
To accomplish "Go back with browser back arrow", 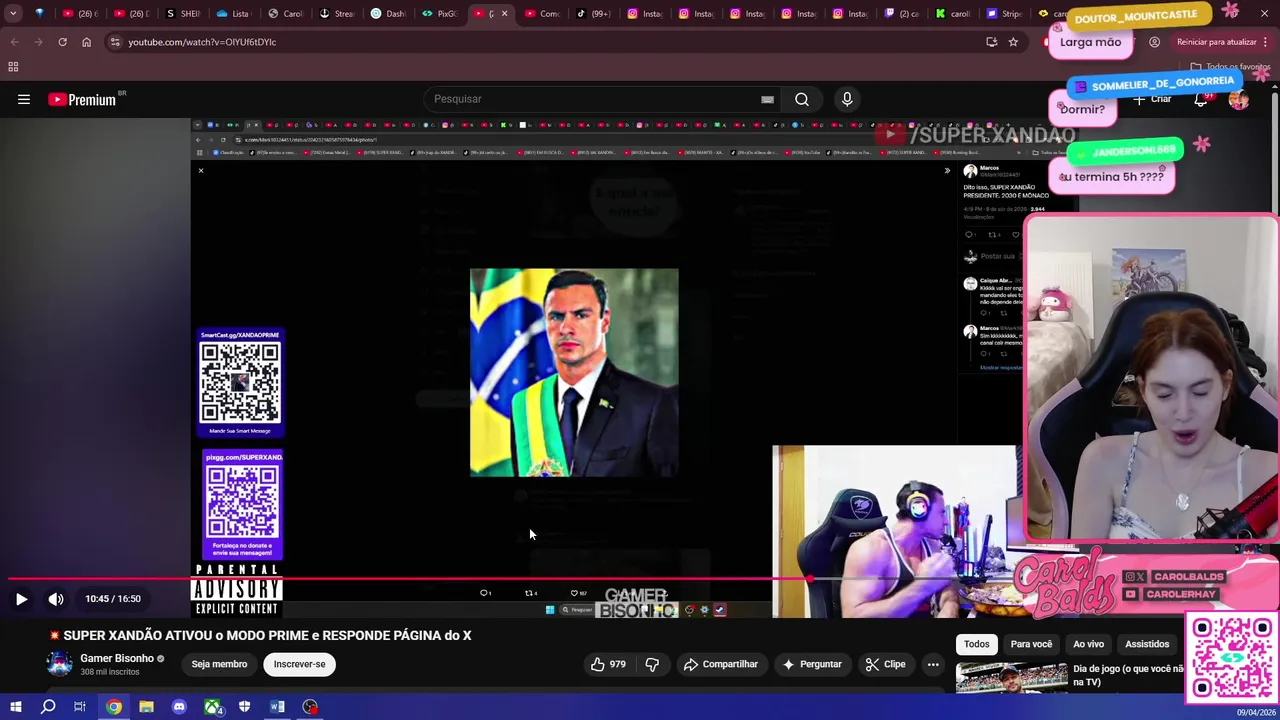I will click(14, 42).
